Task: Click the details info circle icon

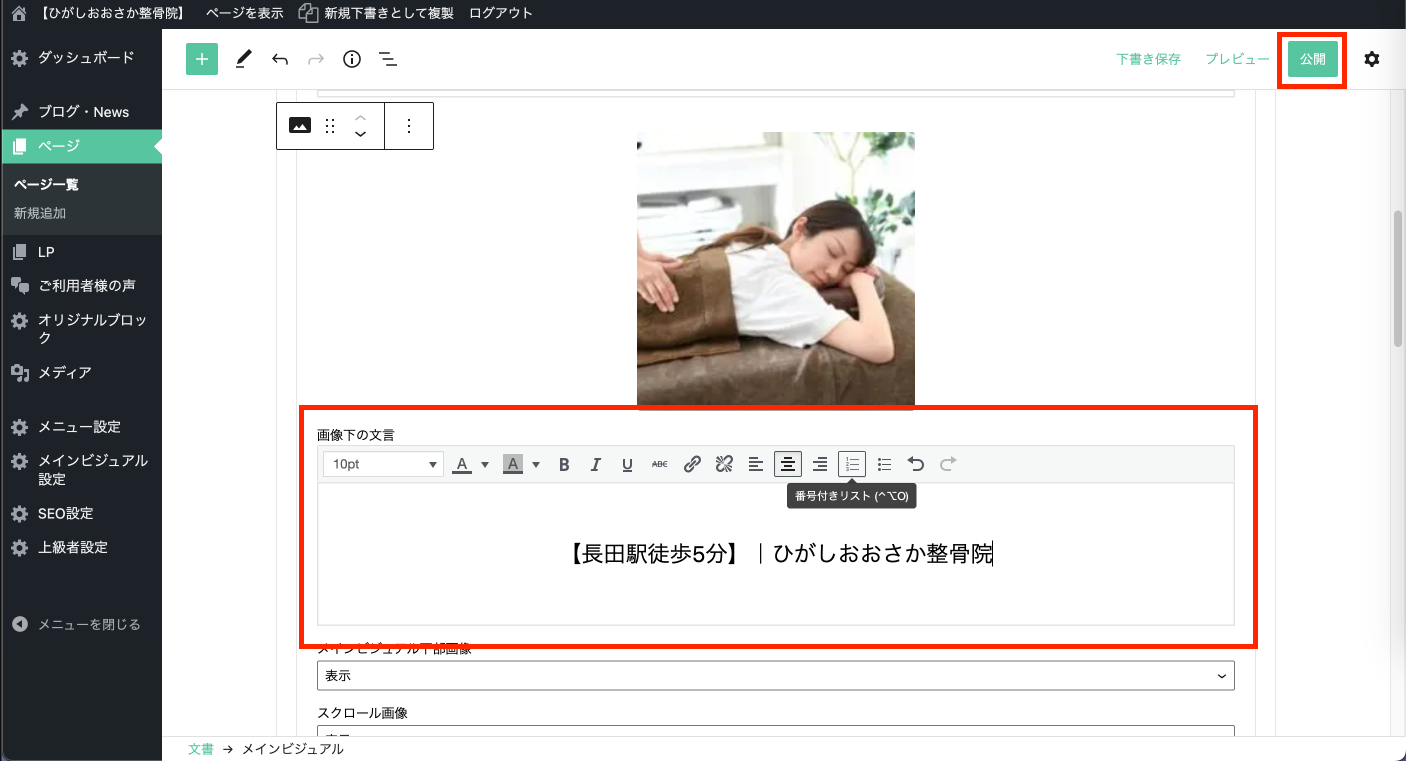Action: click(x=352, y=59)
